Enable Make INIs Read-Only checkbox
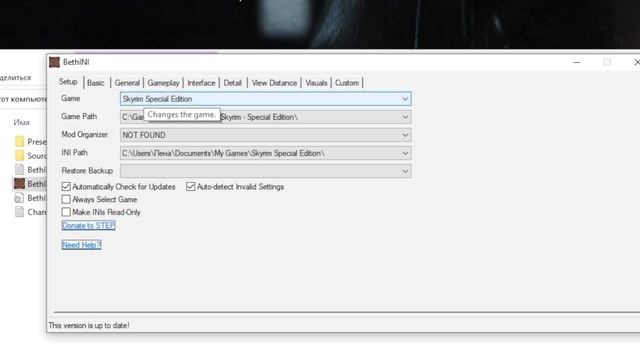 pyautogui.click(x=66, y=212)
